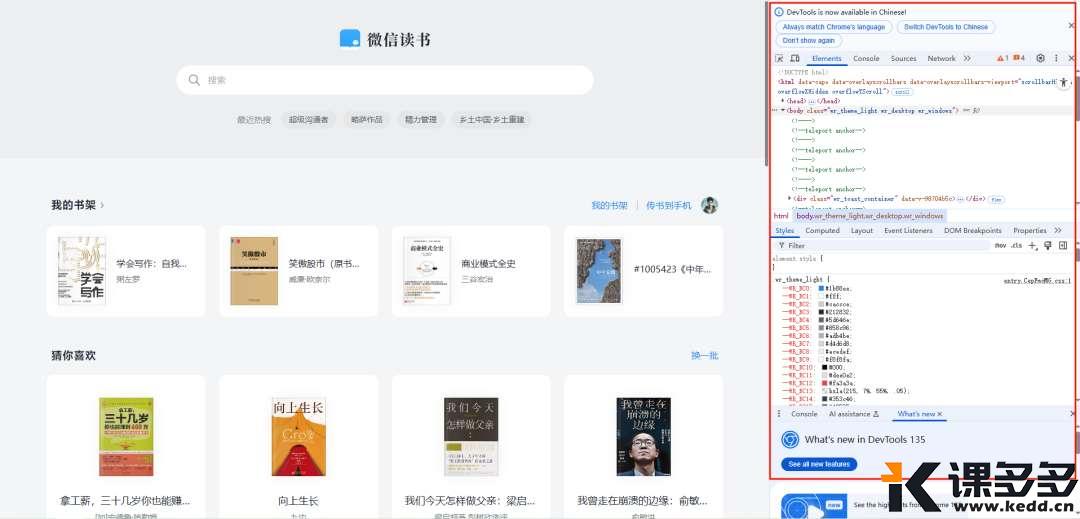
Task: Open the 向上生长 recommended book cover
Action: [298, 436]
